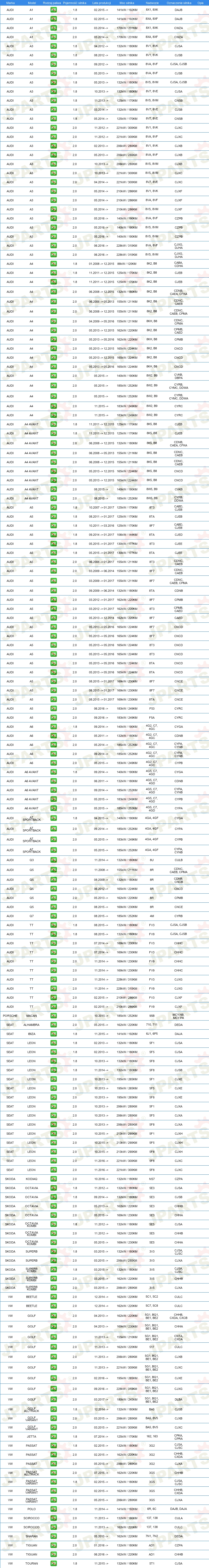The image size is (209, 1568).
Task: Click the fuel icon in the GOLF ALLTRACK row
Action: 54,1409
